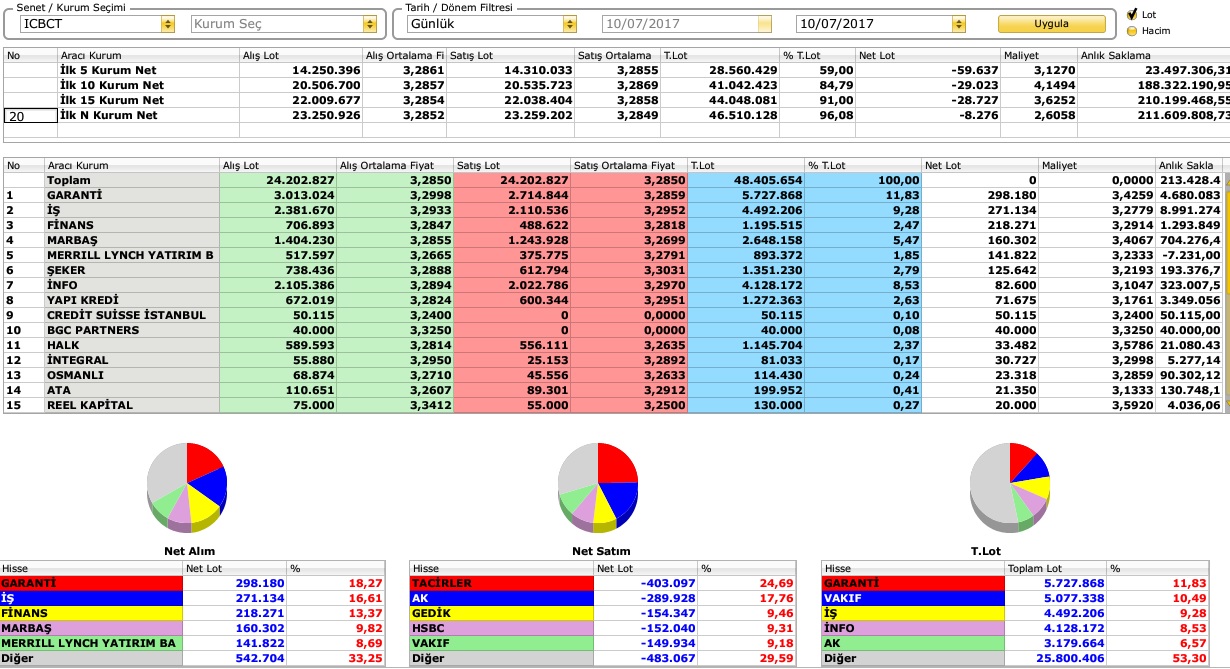Click the Anlık Sakla header in broker table
Viewport: 1230px width, 669px height.
coord(1189,165)
